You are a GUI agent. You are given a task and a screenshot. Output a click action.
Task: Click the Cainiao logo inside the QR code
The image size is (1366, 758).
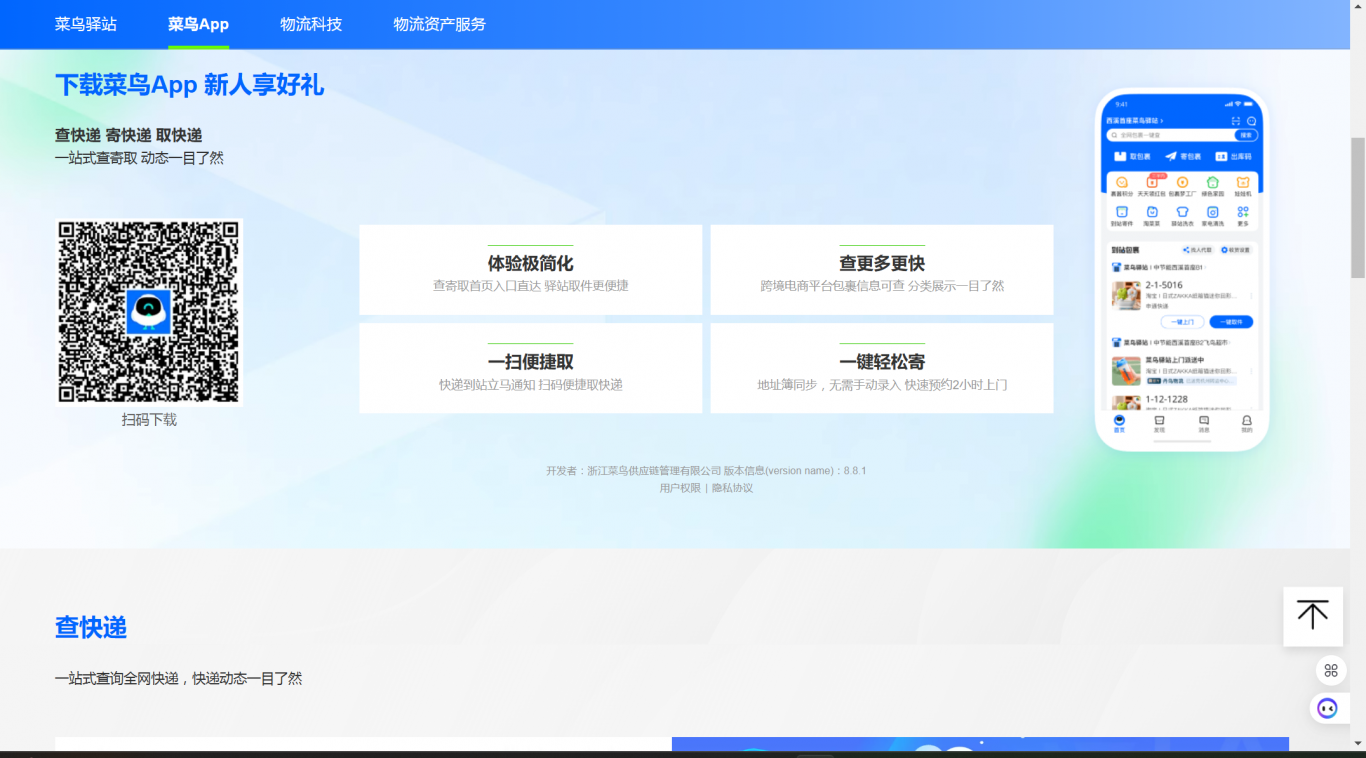149,312
